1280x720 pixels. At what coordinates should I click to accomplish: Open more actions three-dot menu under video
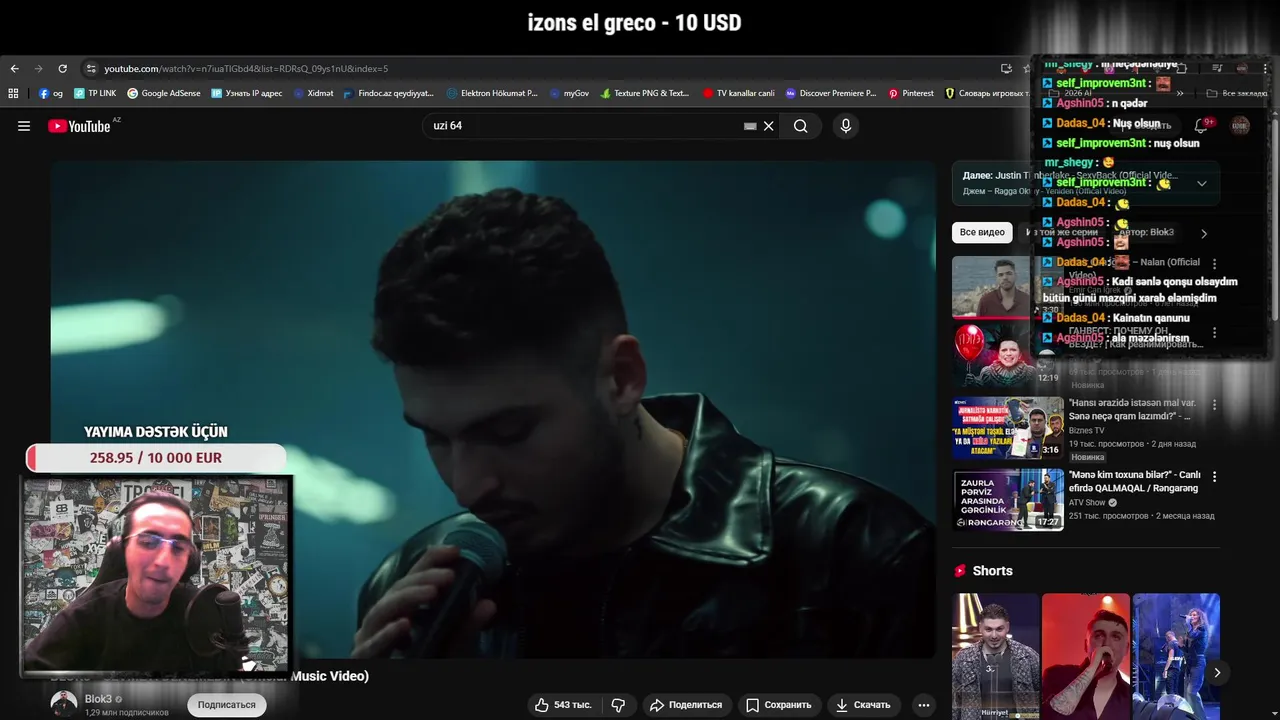pos(923,705)
